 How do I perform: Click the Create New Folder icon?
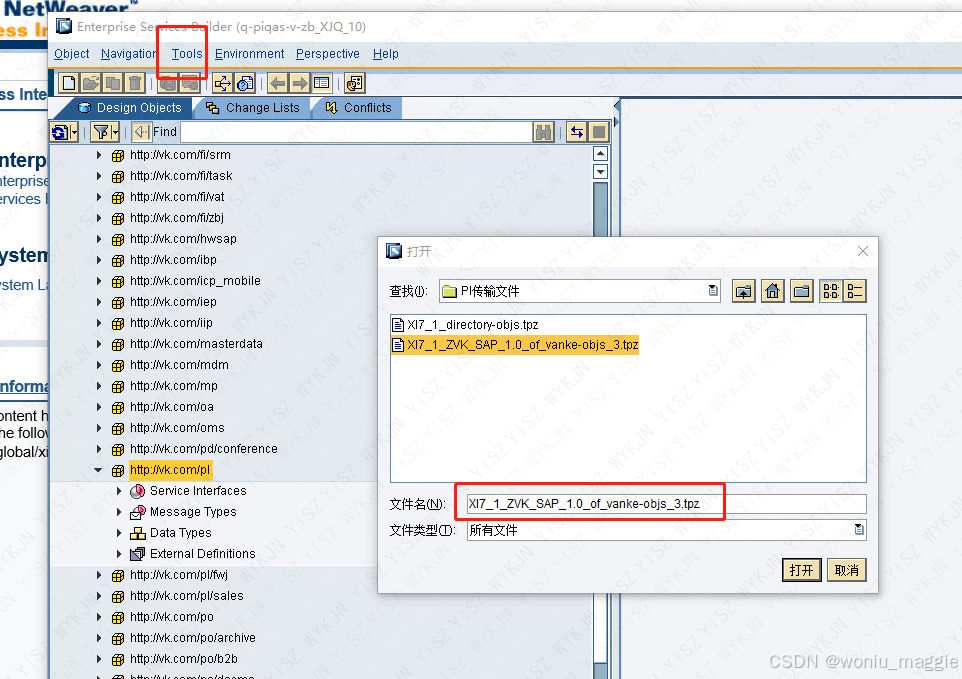pos(801,291)
